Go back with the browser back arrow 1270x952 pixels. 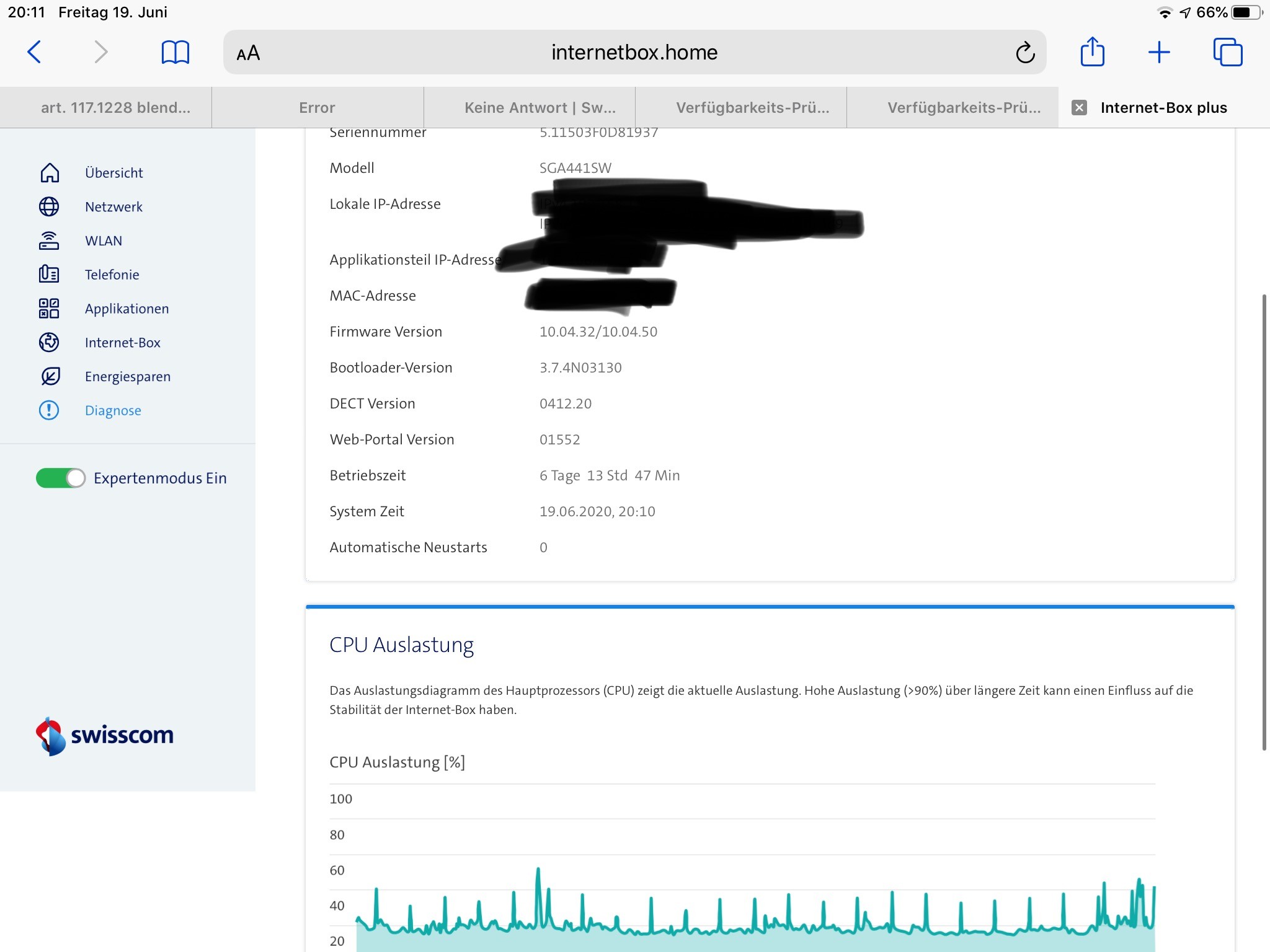pos(35,52)
